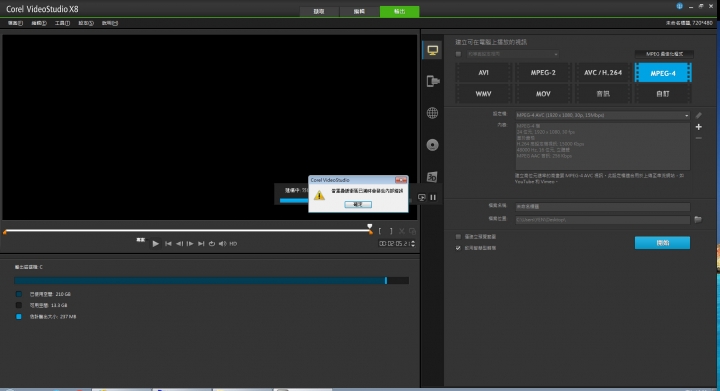
Task: Jump to the end of the project
Action: click(201, 244)
